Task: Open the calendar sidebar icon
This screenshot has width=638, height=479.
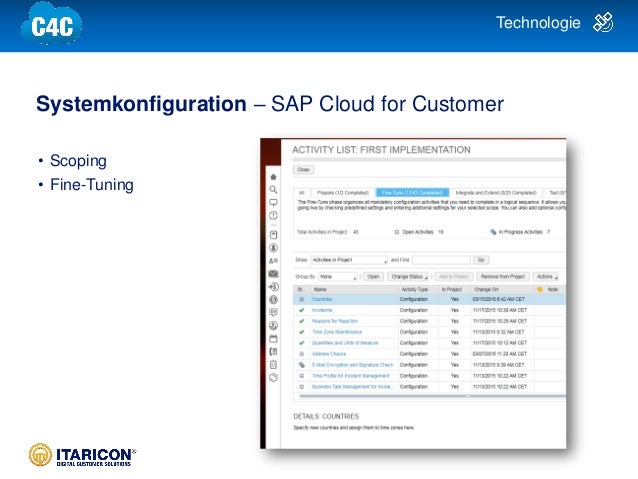Action: pos(273,339)
